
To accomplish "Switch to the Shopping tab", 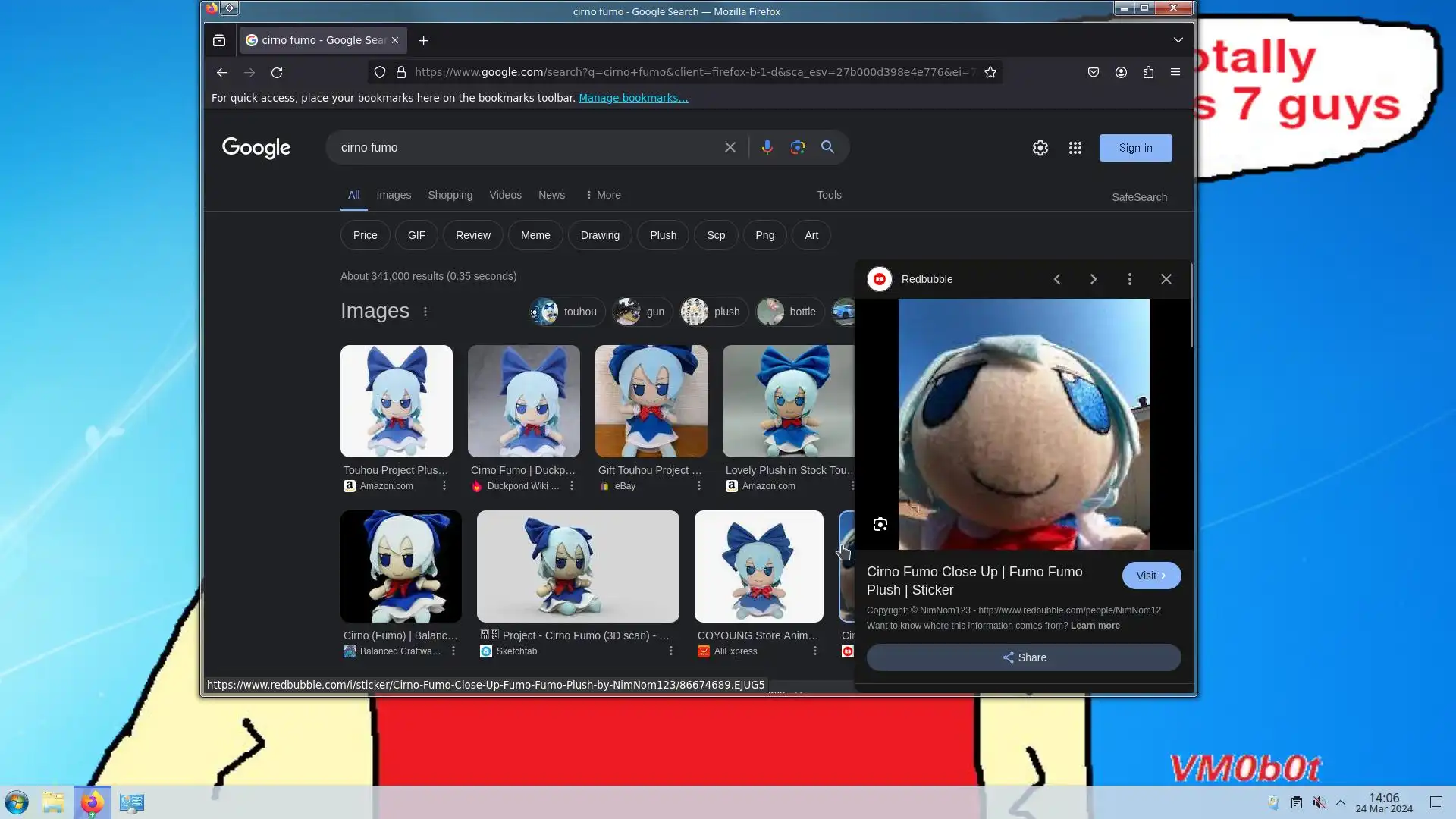I will click(x=450, y=195).
